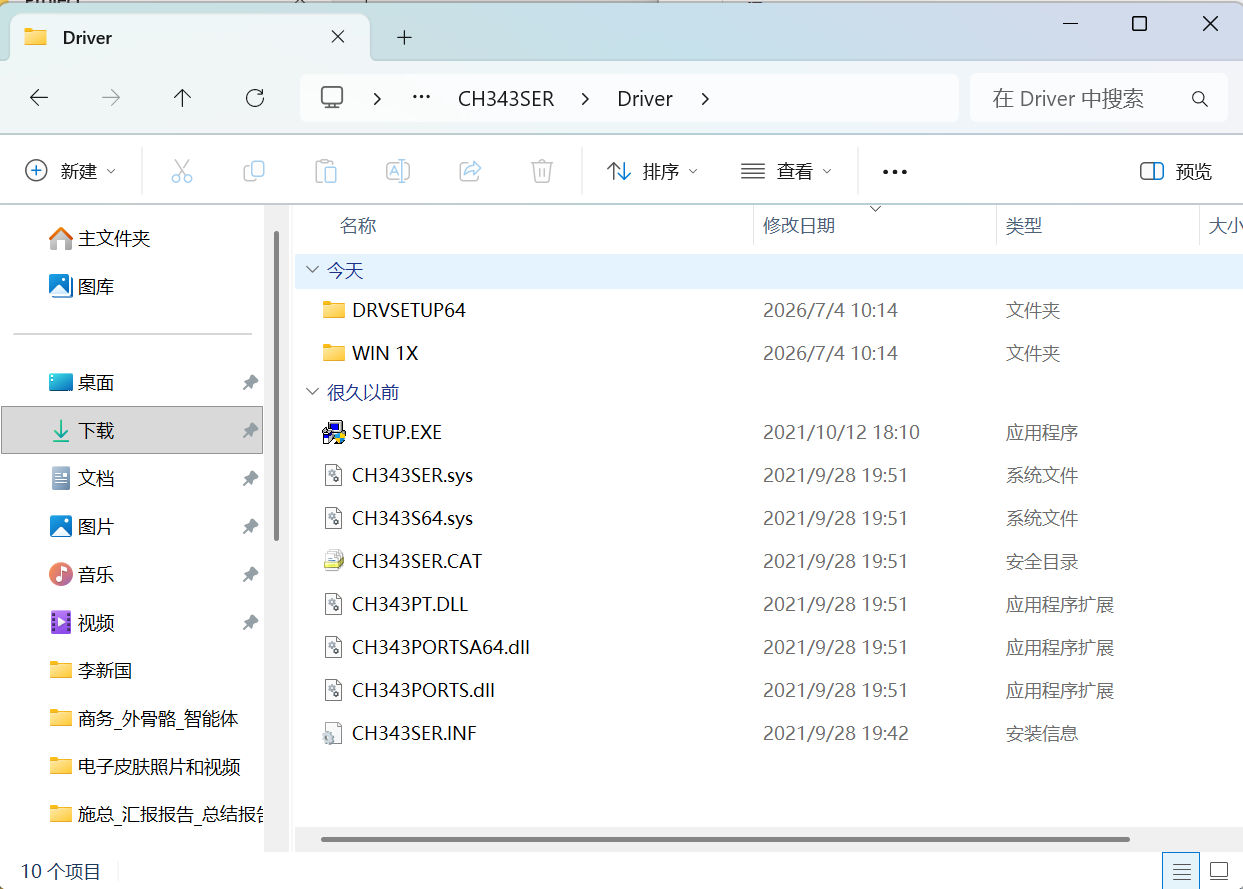Click the 在 Driver 中搜索 search box
Screen dimensions: 1243x889
tap(1098, 99)
